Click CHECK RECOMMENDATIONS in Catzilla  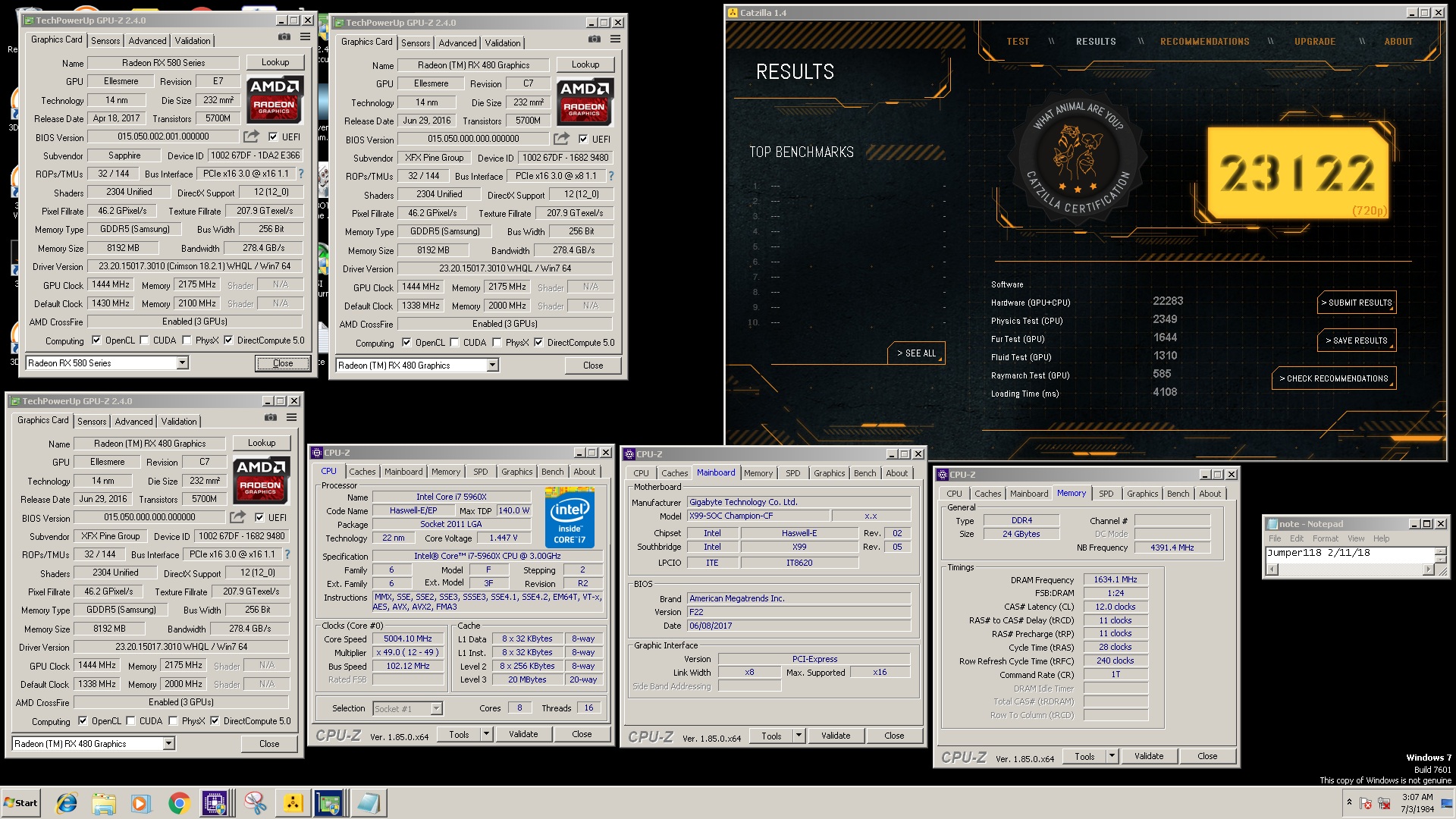click(1333, 378)
